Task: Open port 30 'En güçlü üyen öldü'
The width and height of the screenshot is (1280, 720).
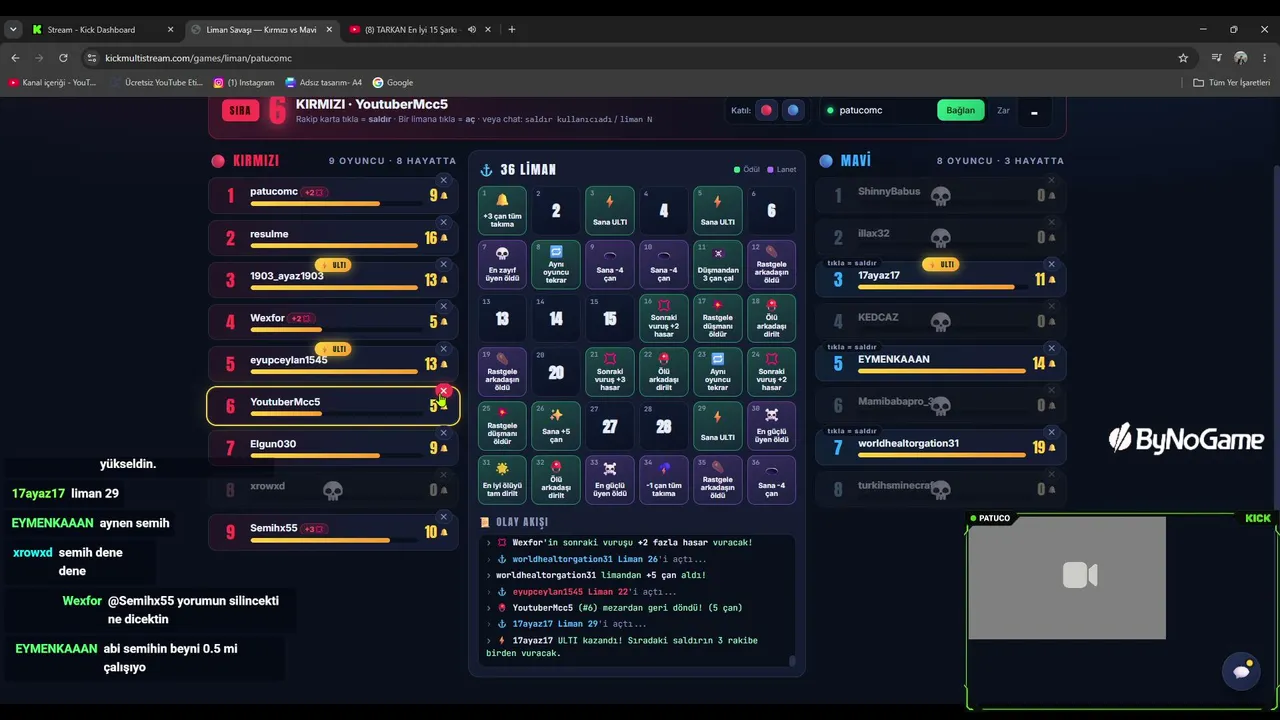Action: click(771, 426)
